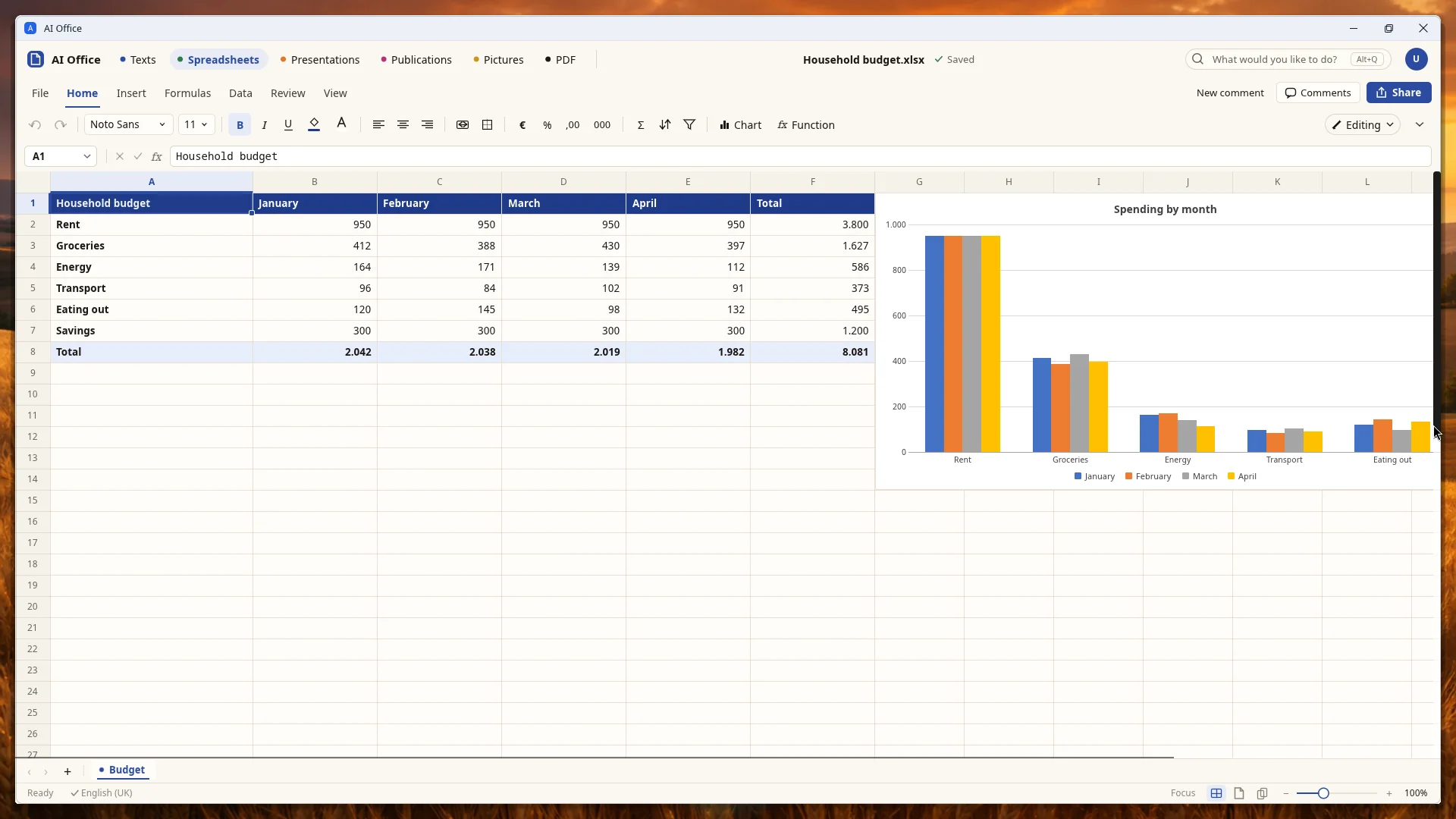Open the font size 11 dropdown
1456x819 pixels.
click(x=196, y=124)
